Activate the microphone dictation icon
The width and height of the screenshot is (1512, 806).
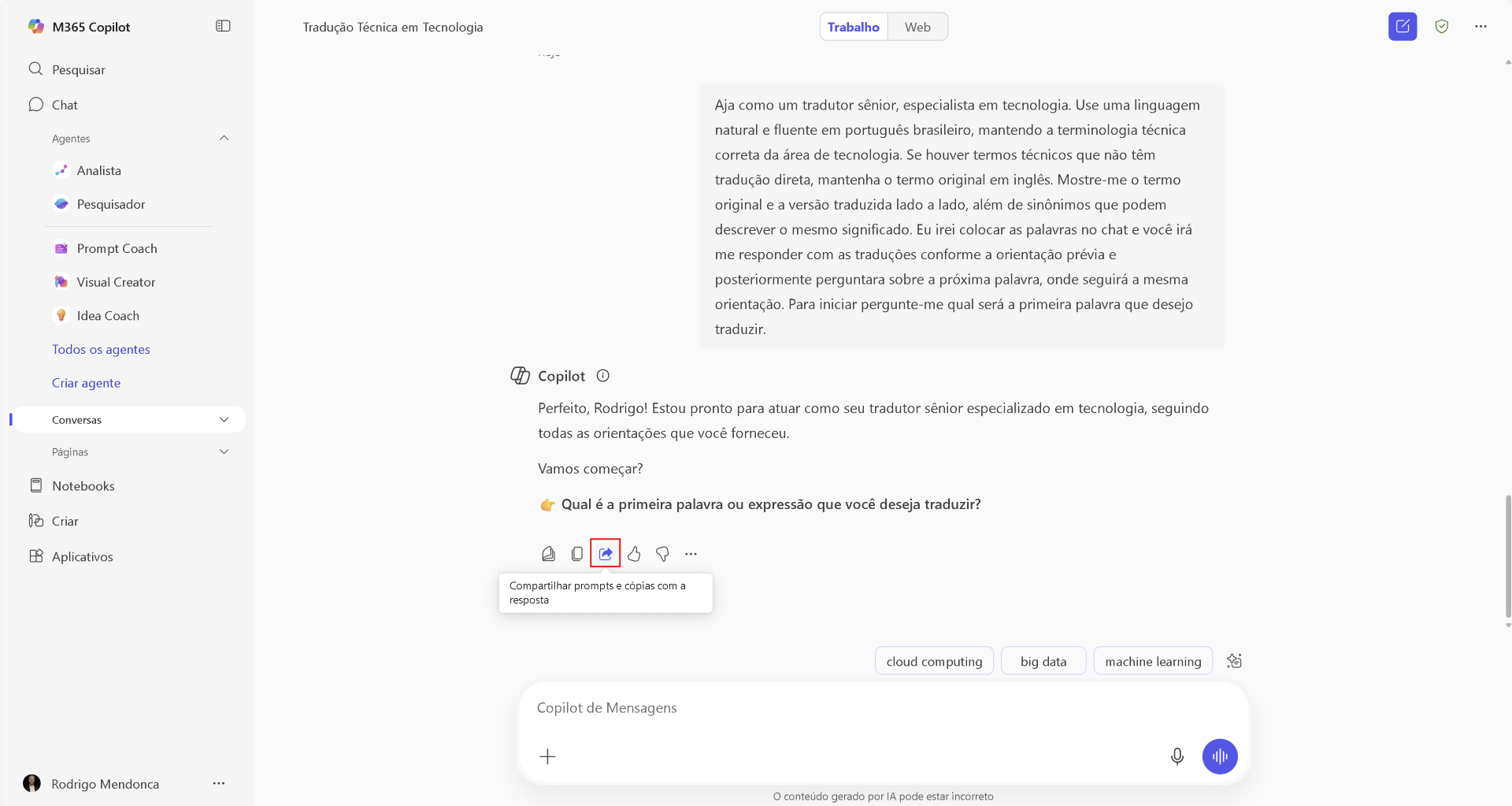click(1177, 756)
